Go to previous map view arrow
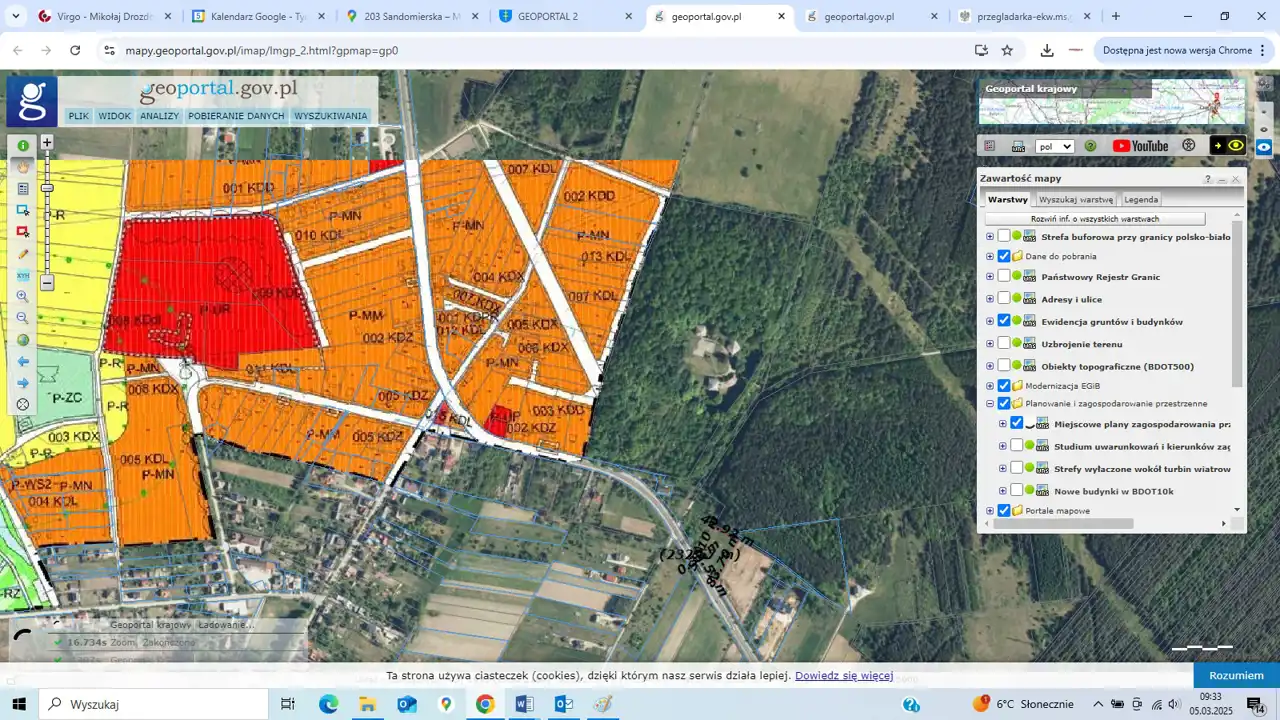 pyautogui.click(x=23, y=361)
